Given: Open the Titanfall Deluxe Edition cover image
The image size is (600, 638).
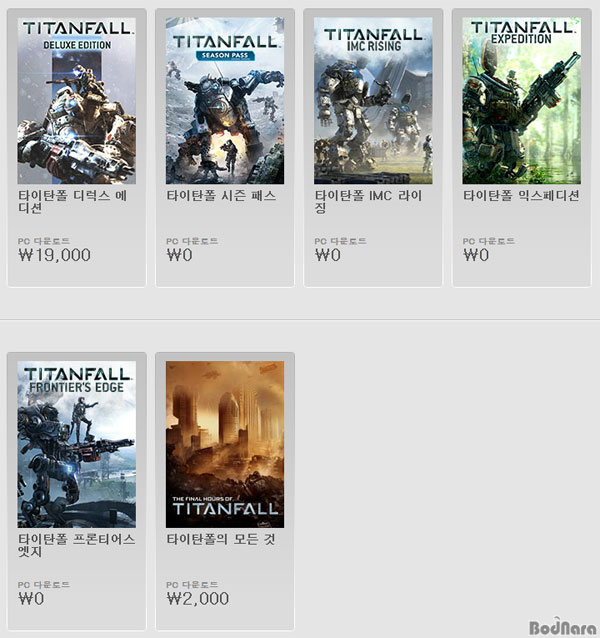Looking at the screenshot, I should 76,101.
